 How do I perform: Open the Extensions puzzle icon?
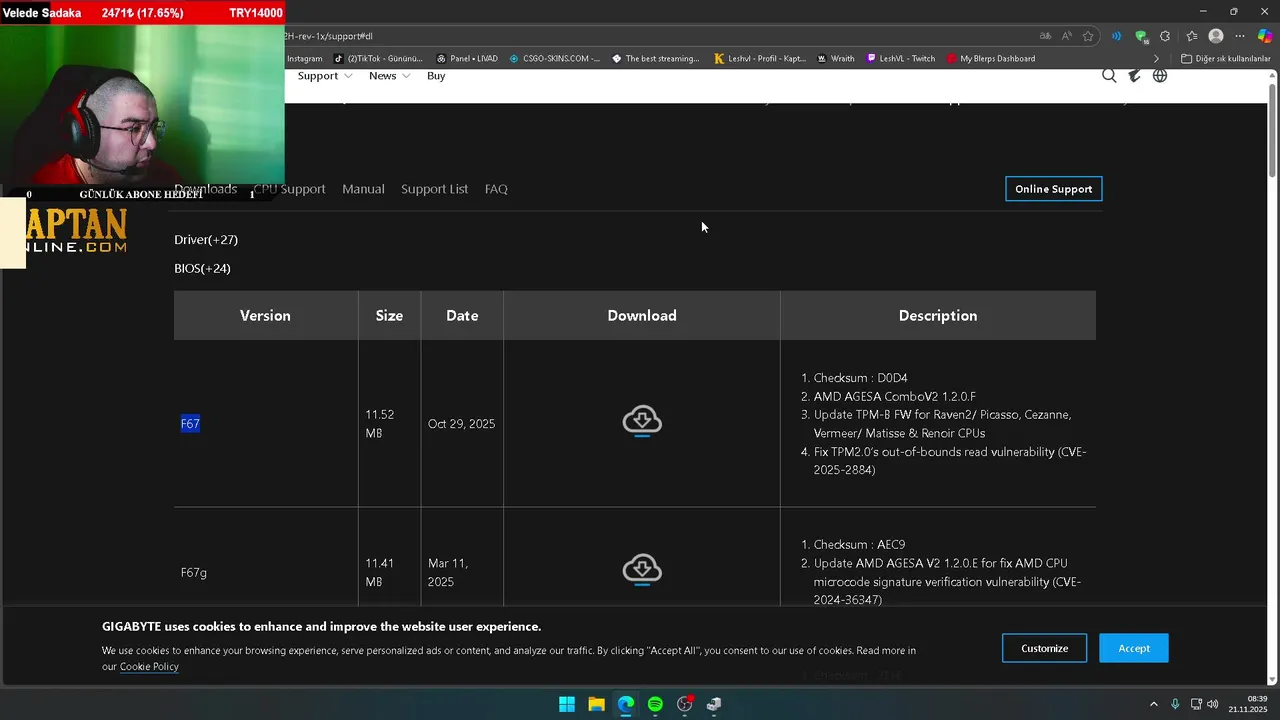(x=1165, y=36)
